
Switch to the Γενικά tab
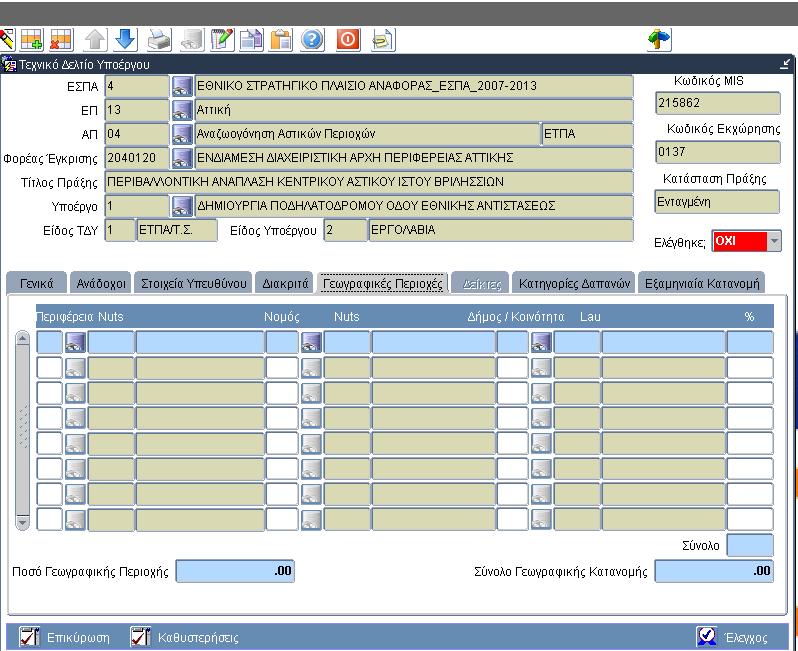[36, 283]
